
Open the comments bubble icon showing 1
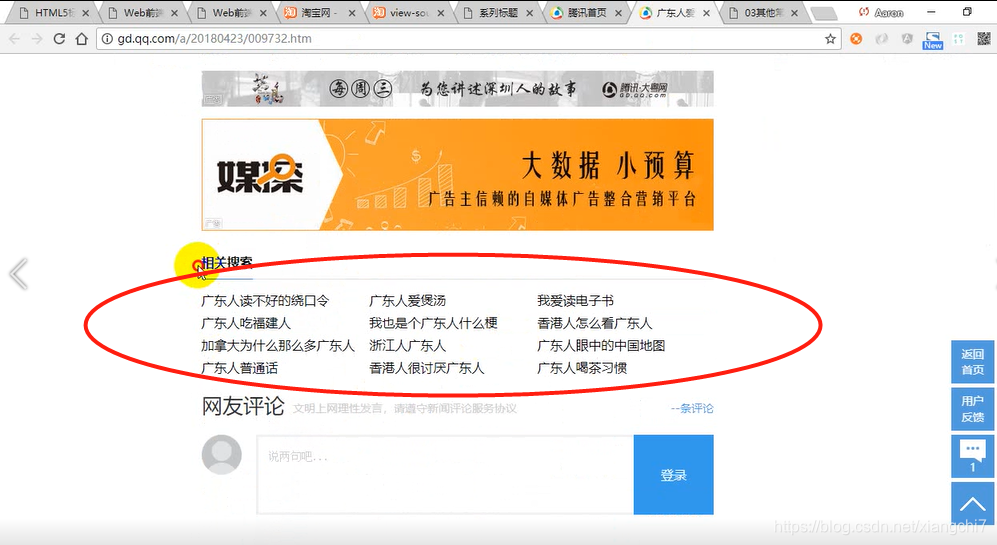point(972,456)
